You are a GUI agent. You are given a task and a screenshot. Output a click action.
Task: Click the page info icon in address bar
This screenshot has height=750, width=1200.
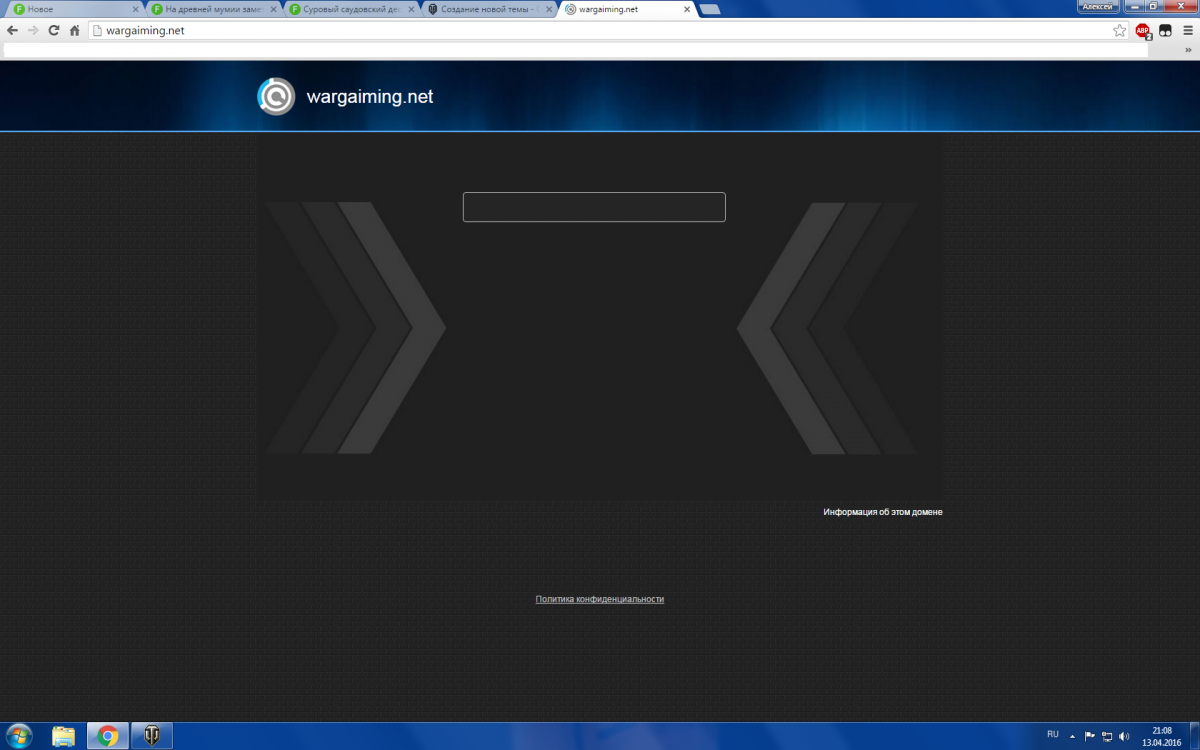pos(97,31)
